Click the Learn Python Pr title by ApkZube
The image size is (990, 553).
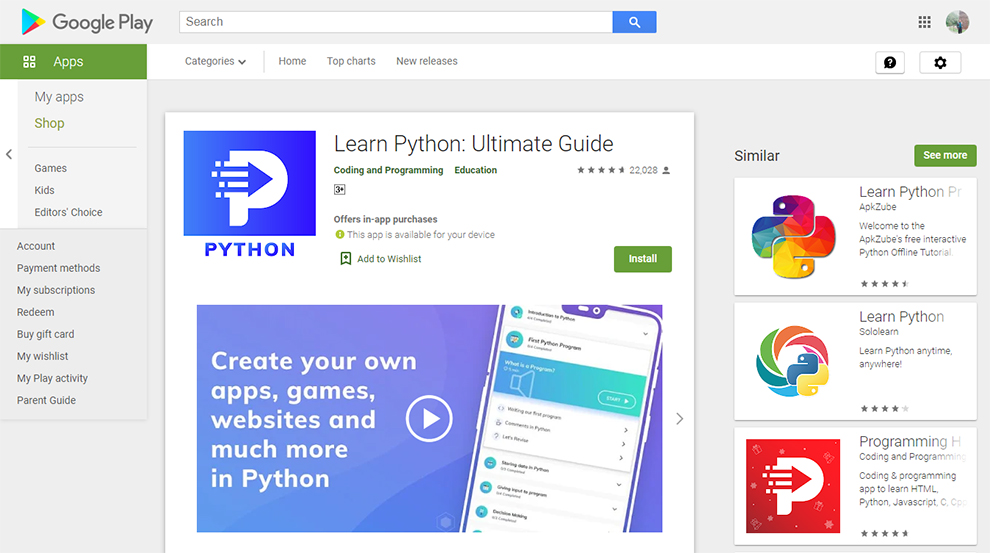pyautogui.click(x=910, y=192)
